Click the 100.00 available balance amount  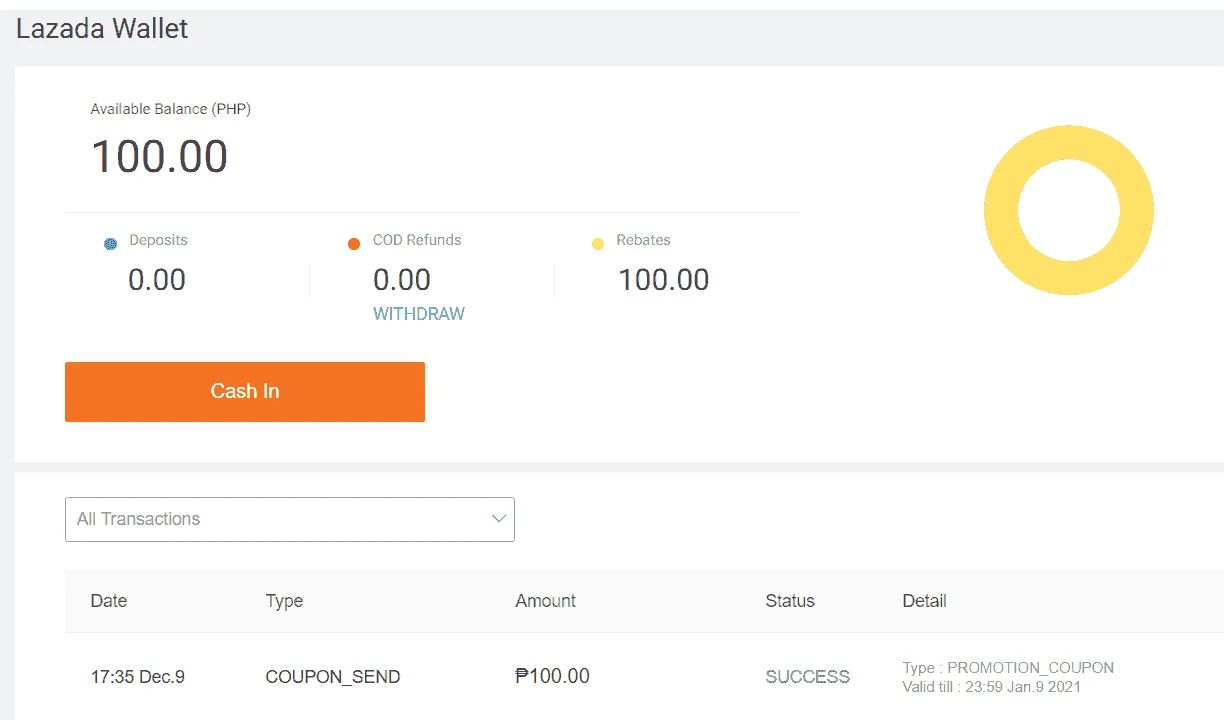(160, 157)
